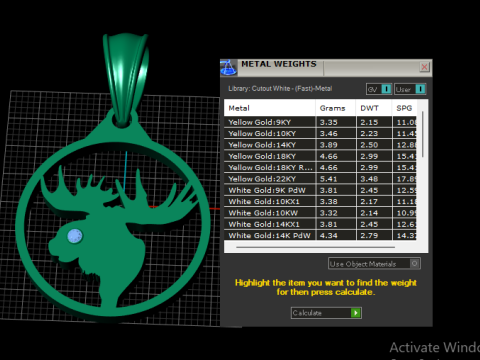This screenshot has height=360, width=480.
Task: Click the 3.35 grams value
Action: point(329,122)
